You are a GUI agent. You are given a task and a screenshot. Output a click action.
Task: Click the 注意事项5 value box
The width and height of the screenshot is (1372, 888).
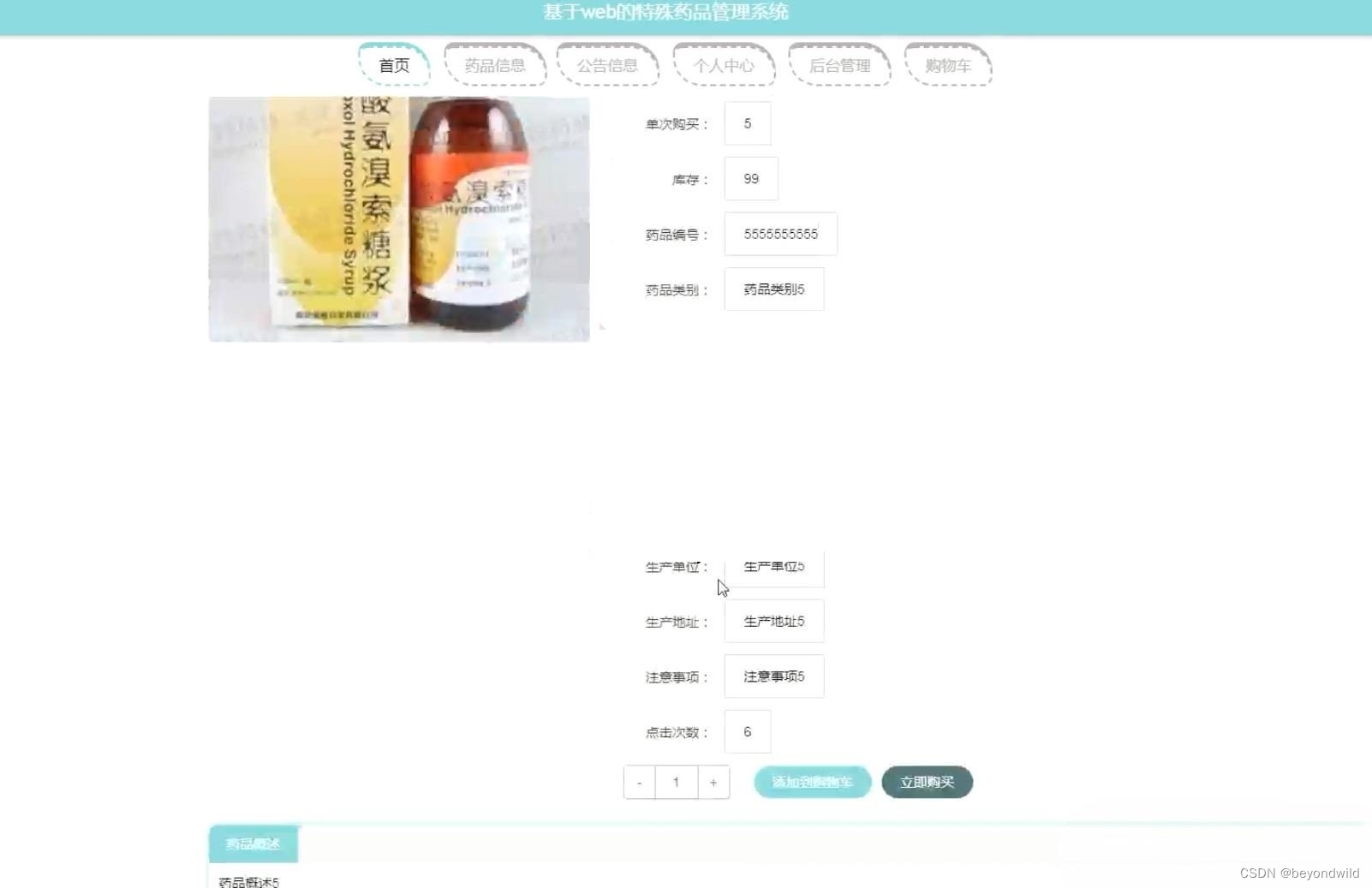click(x=774, y=676)
